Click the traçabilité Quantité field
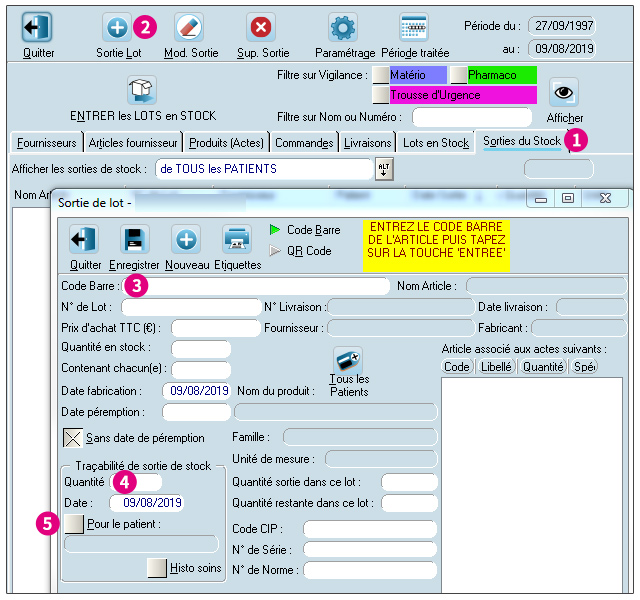This screenshot has height=600, width=640. 136,482
